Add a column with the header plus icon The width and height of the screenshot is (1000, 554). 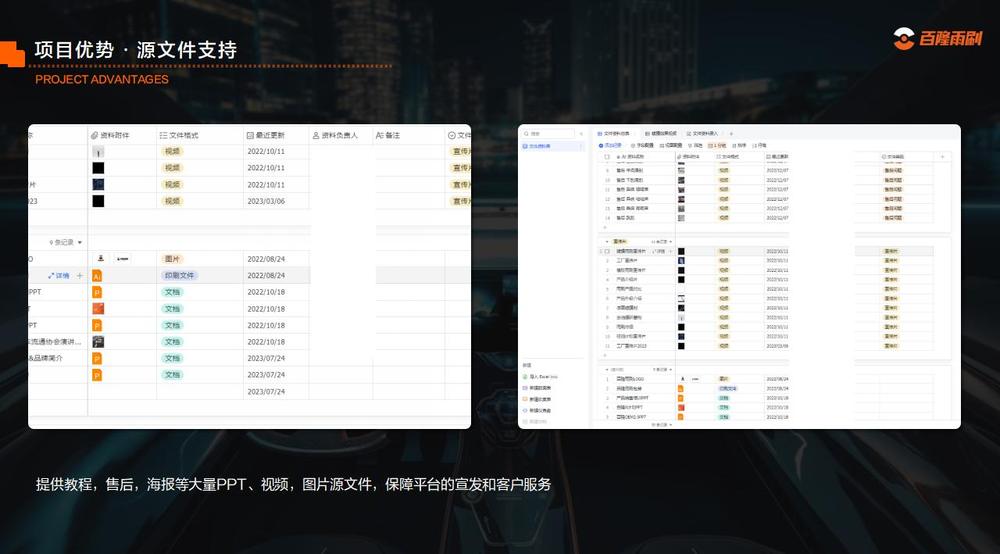tap(943, 156)
